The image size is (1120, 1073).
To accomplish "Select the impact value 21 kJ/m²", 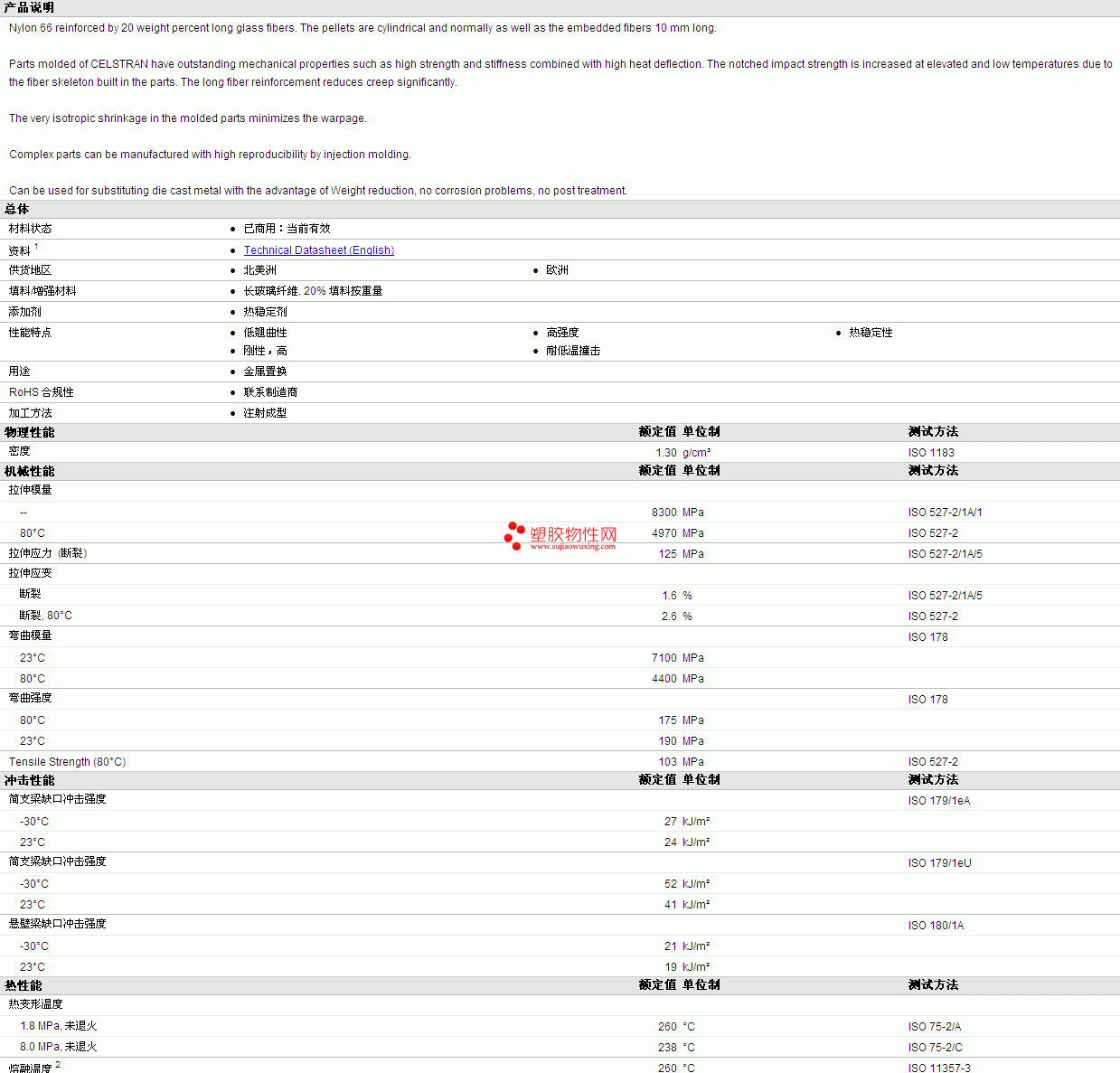I will (687, 946).
